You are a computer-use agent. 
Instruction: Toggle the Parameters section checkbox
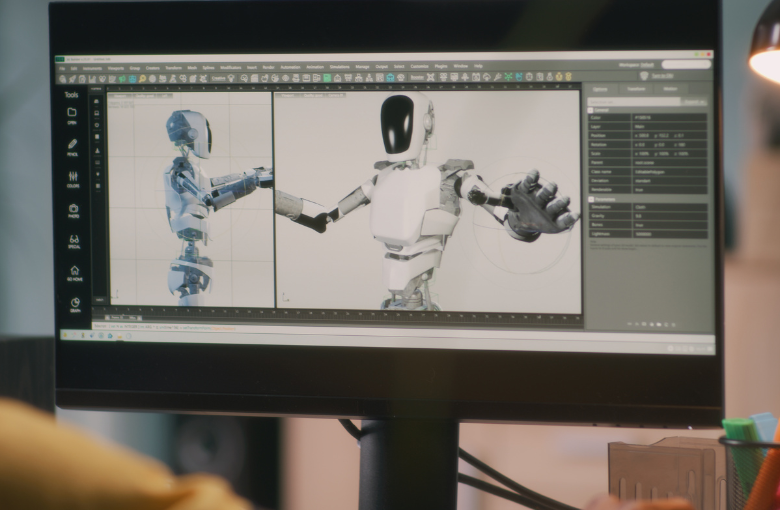coord(592,199)
